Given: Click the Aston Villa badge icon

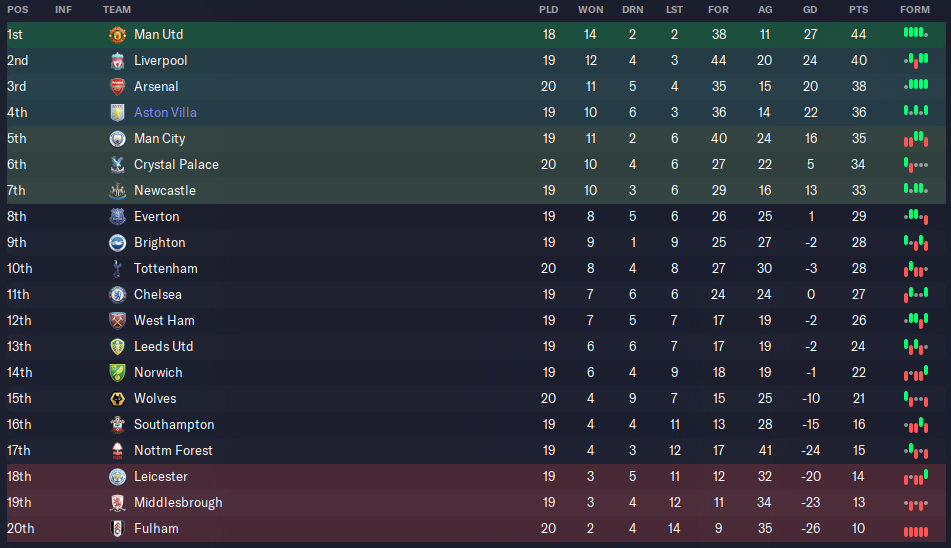Looking at the screenshot, I should [x=117, y=113].
